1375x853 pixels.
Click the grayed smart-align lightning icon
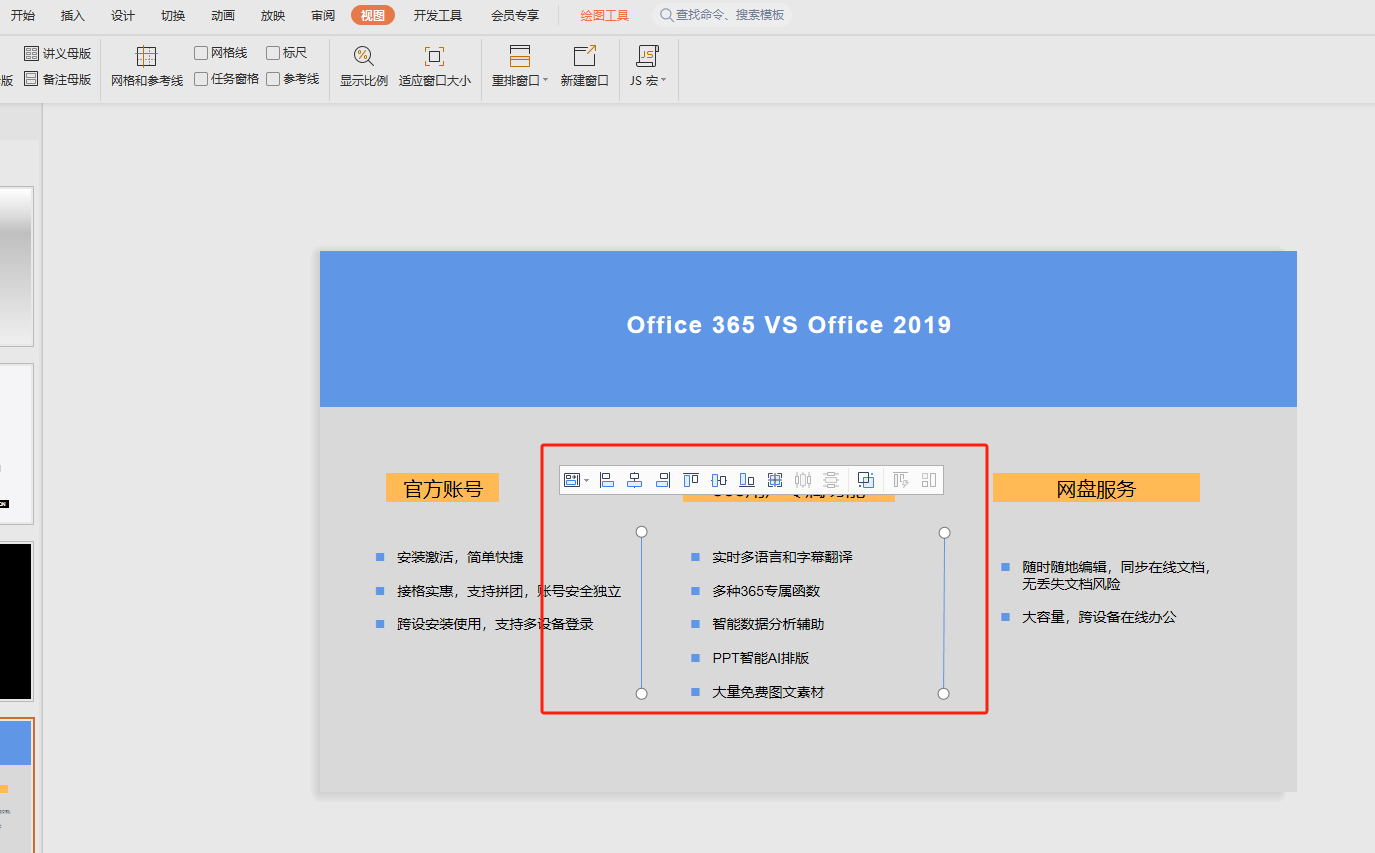pos(901,480)
